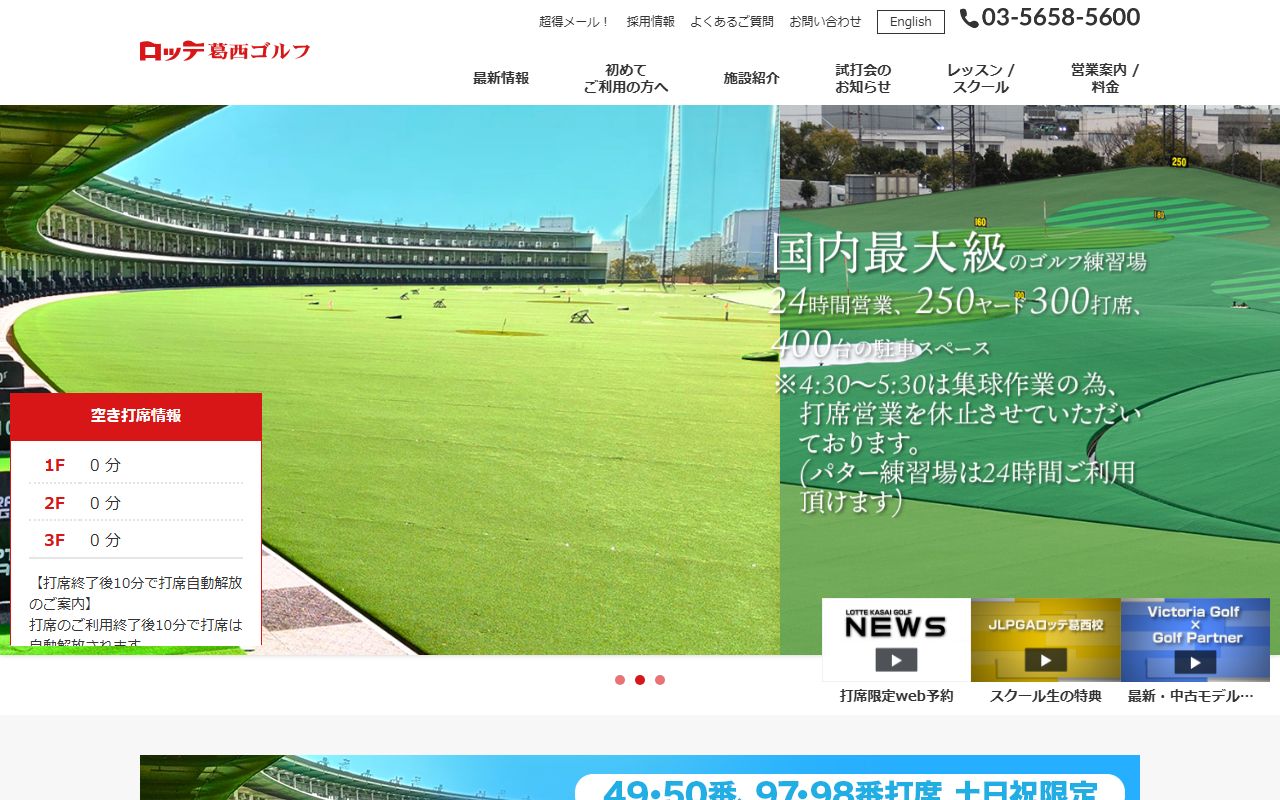
Task: Select the third carousel slide dot
Action: pos(660,680)
